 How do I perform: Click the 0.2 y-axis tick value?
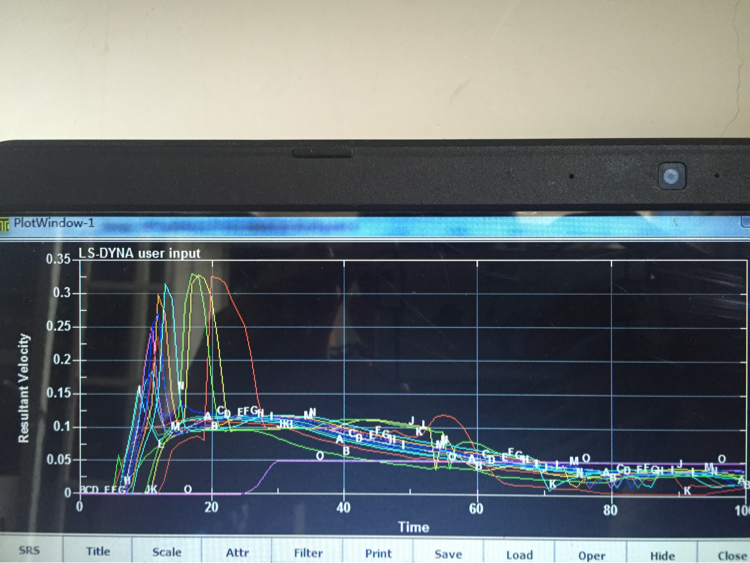coord(62,360)
